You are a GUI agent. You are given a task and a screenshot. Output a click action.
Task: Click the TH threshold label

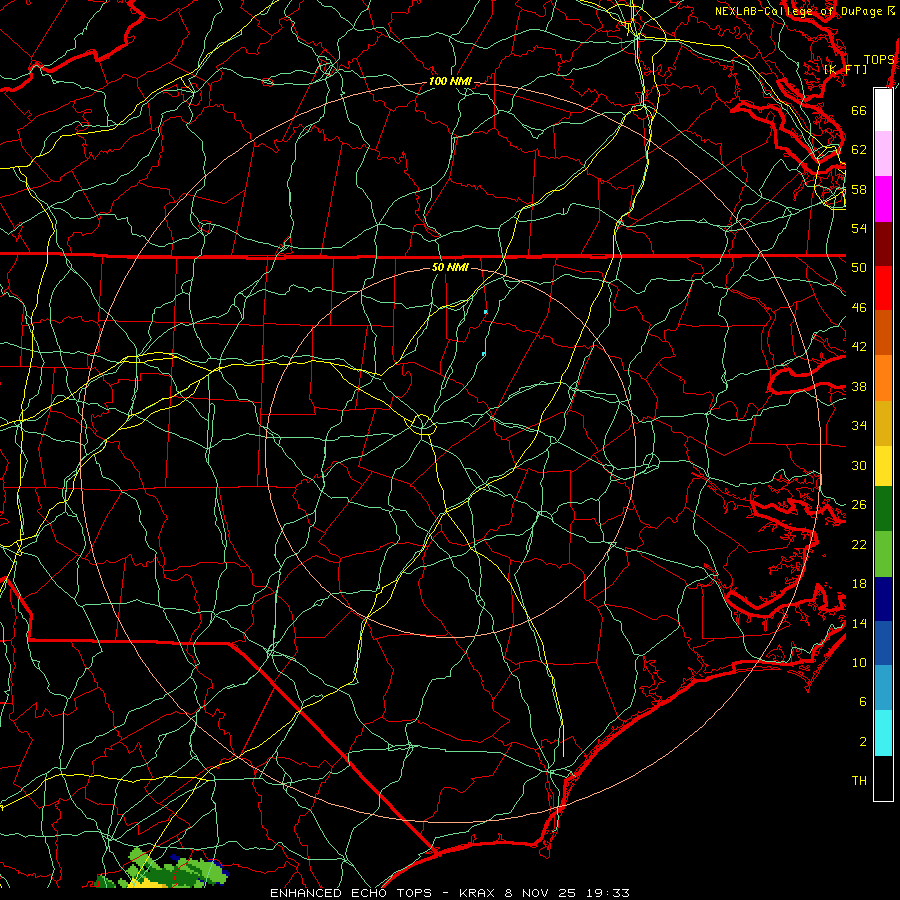[859, 781]
